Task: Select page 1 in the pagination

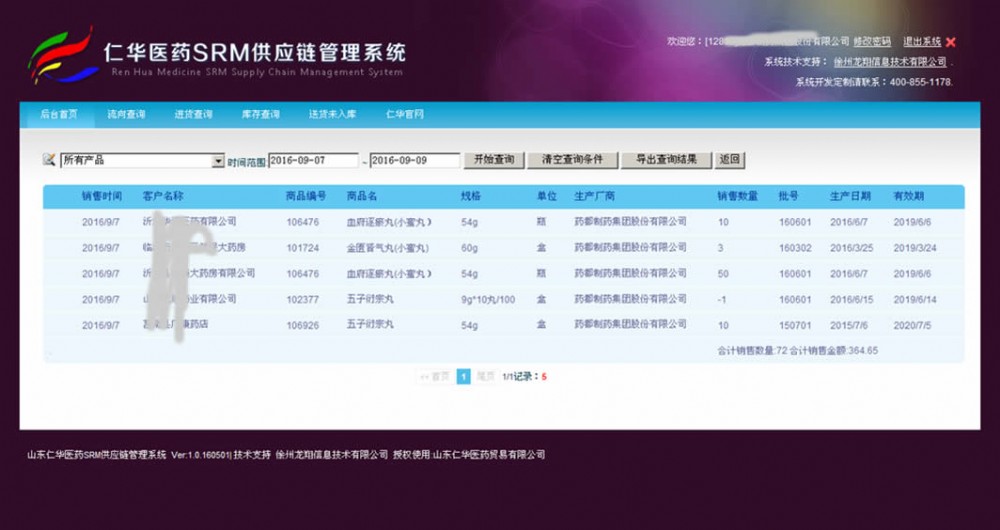Action: (464, 377)
